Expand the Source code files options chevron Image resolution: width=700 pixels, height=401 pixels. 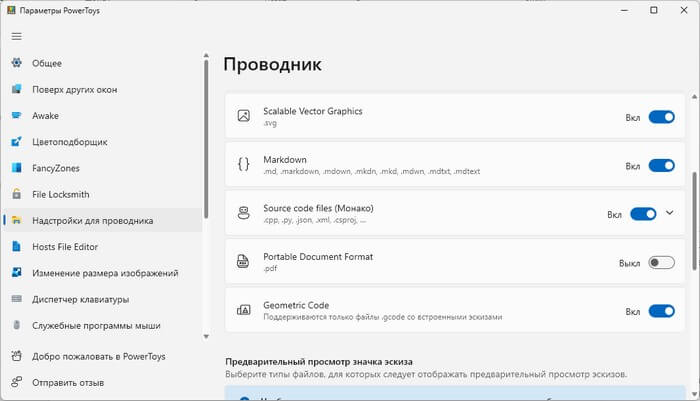670,213
